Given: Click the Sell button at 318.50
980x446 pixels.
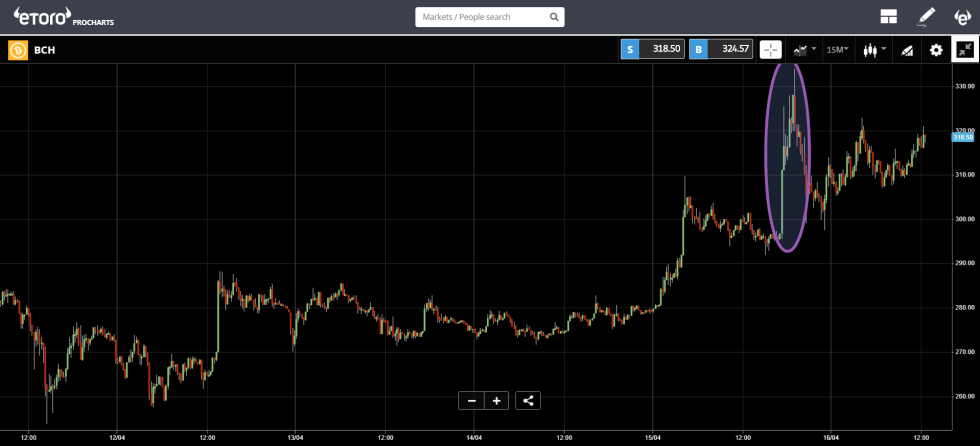Looking at the screenshot, I should point(652,50).
